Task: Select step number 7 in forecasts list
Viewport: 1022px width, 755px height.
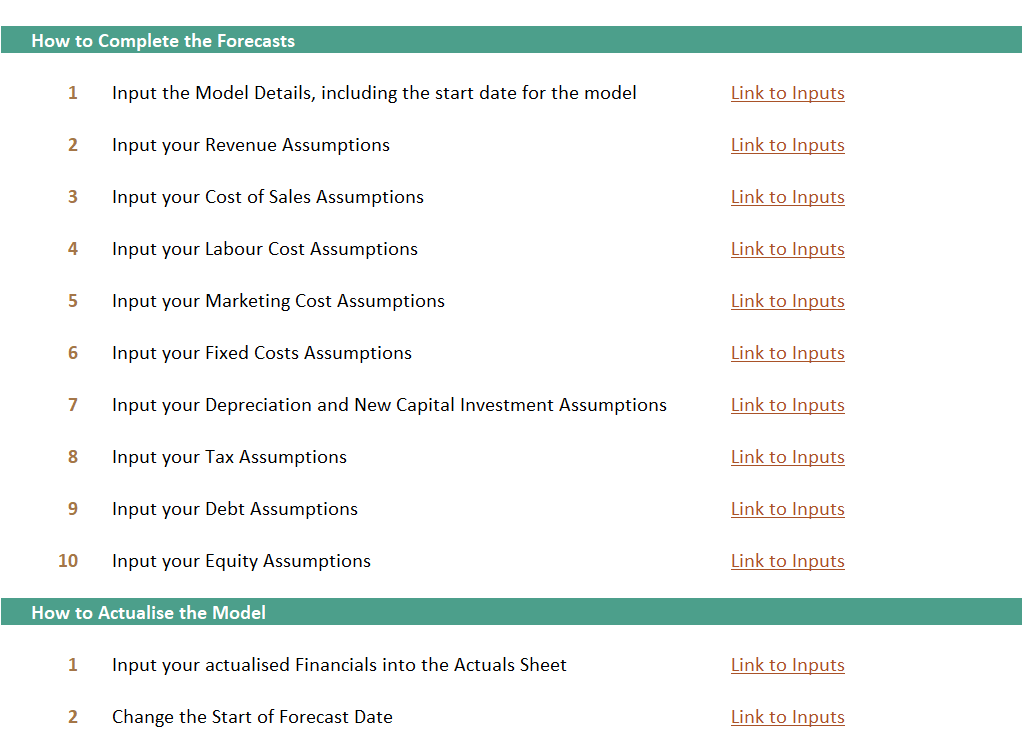Action: (x=73, y=405)
